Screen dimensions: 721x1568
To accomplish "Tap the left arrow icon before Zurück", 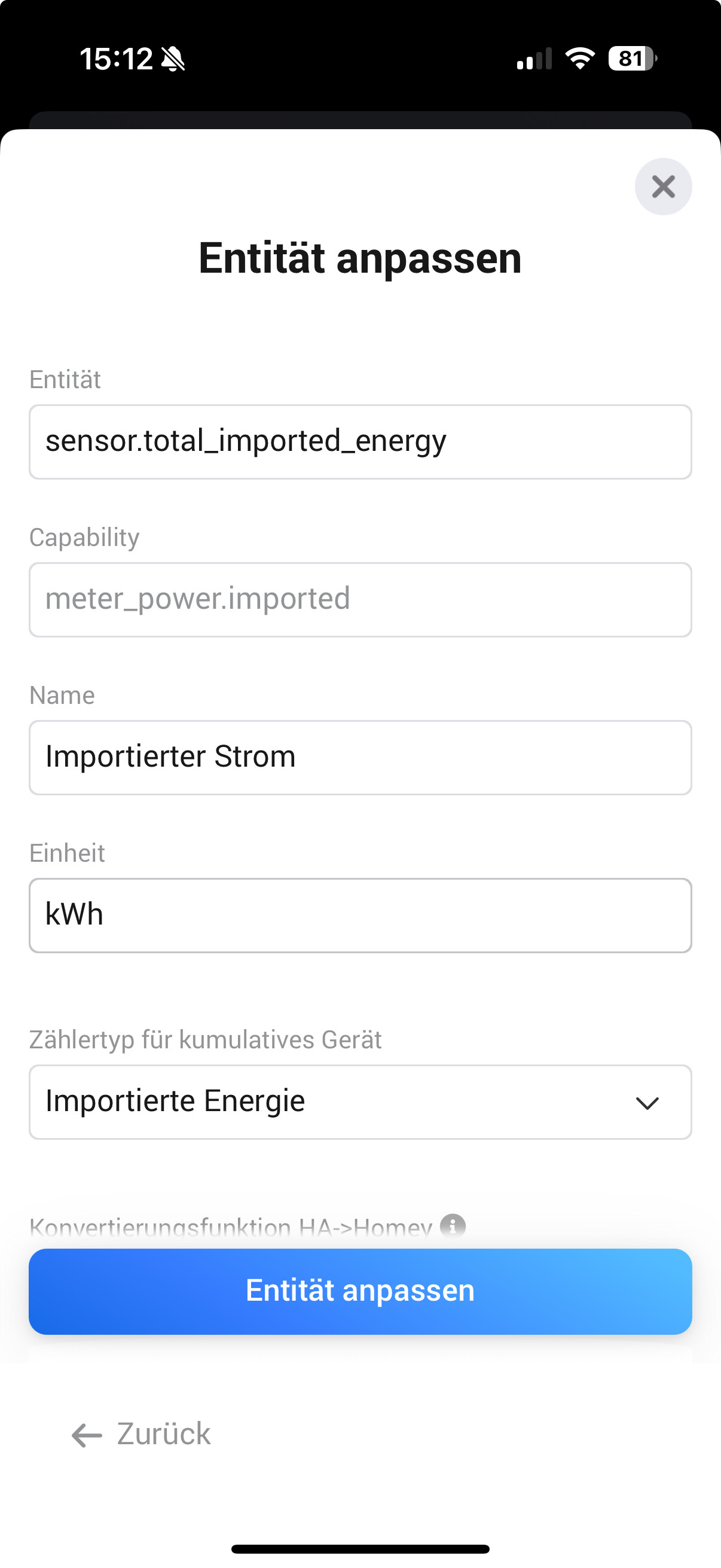I will 87,1435.
